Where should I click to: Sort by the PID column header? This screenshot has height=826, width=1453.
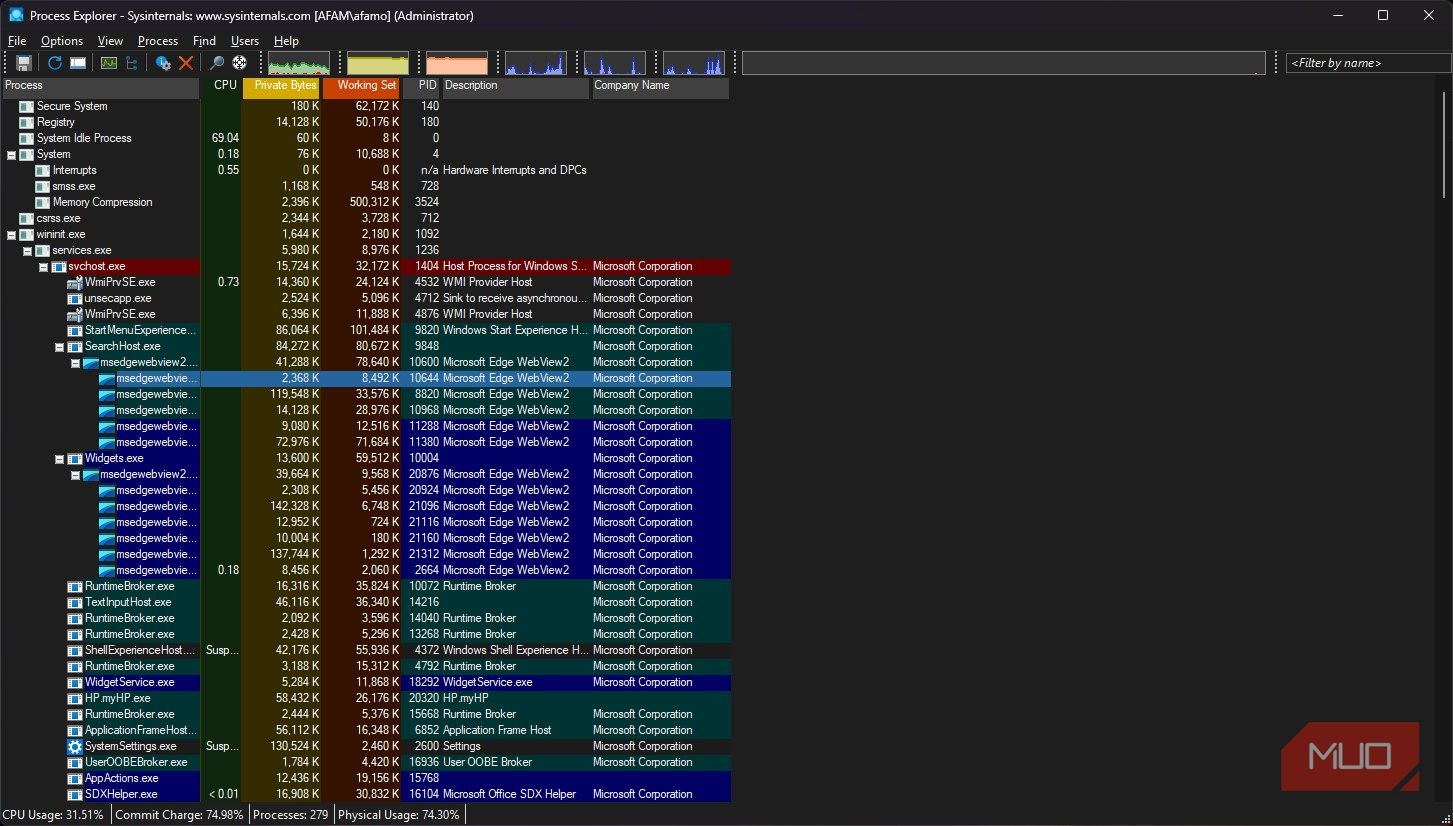422,86
